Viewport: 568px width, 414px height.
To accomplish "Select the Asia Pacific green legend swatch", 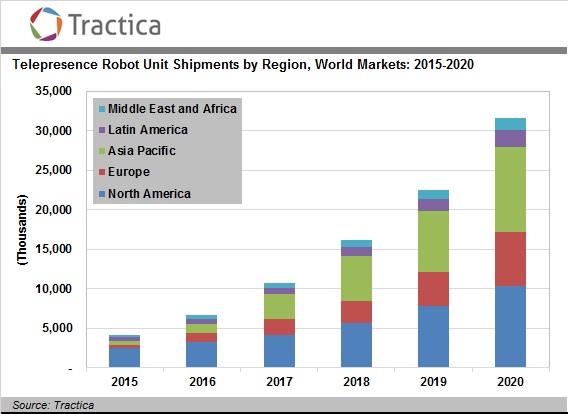I will (x=102, y=151).
